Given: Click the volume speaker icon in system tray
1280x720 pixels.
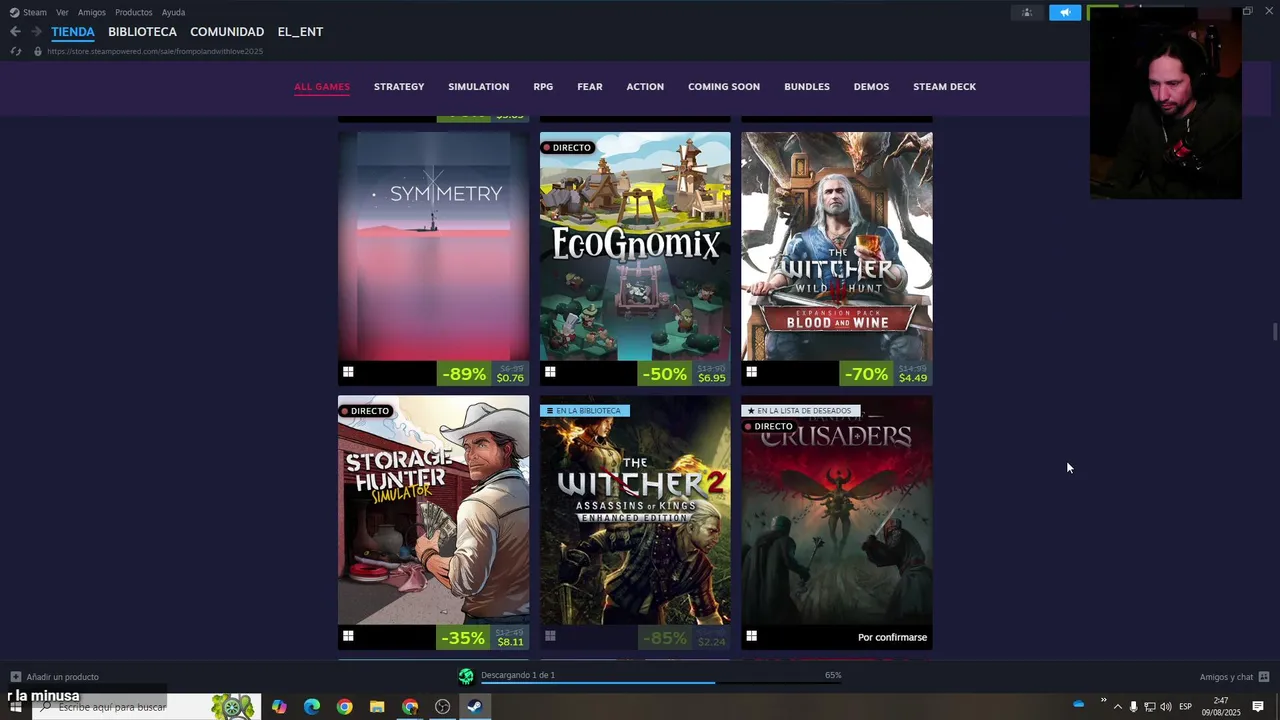Looking at the screenshot, I should point(1166,707).
